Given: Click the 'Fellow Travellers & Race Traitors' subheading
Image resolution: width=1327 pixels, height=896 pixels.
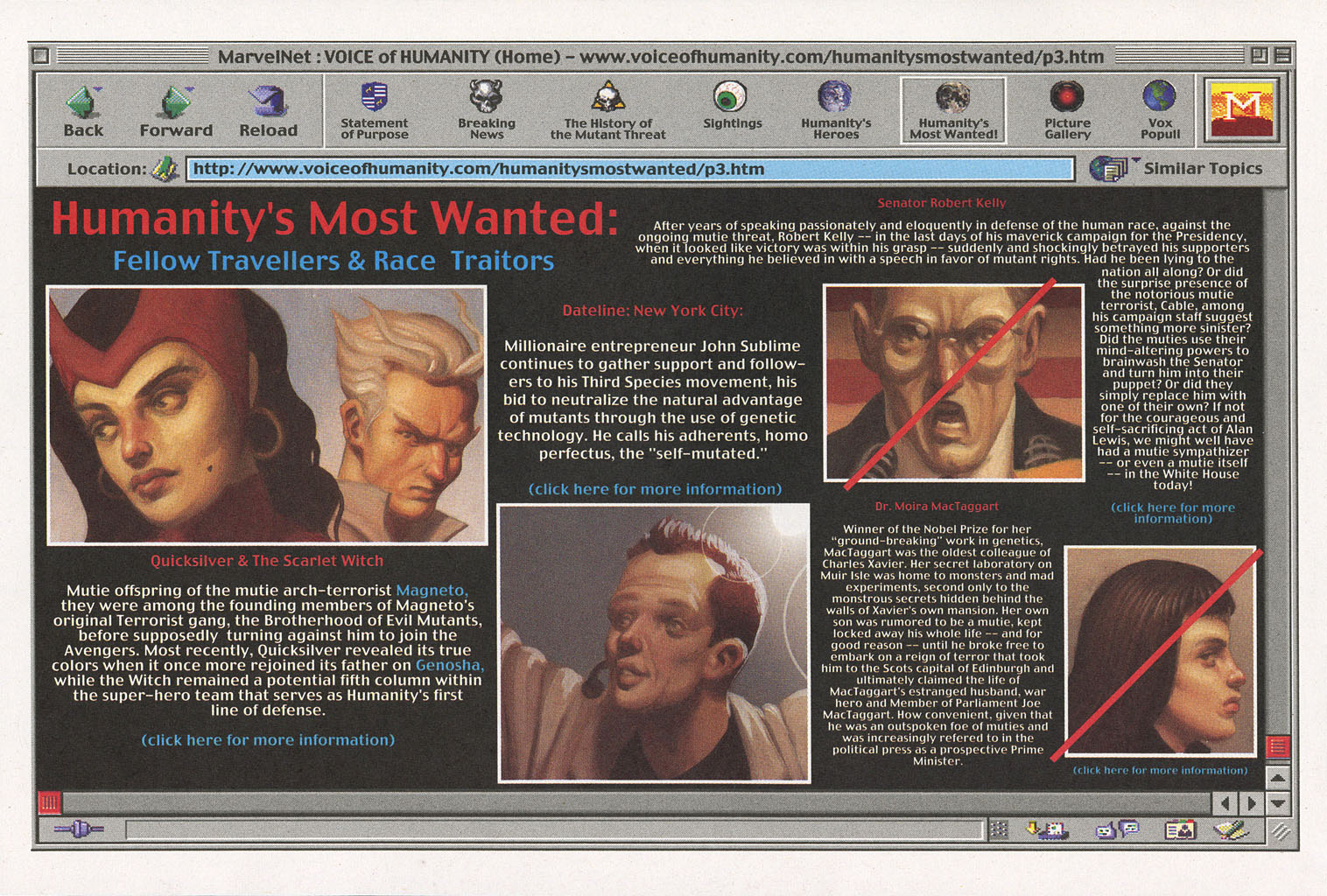Looking at the screenshot, I should [334, 261].
